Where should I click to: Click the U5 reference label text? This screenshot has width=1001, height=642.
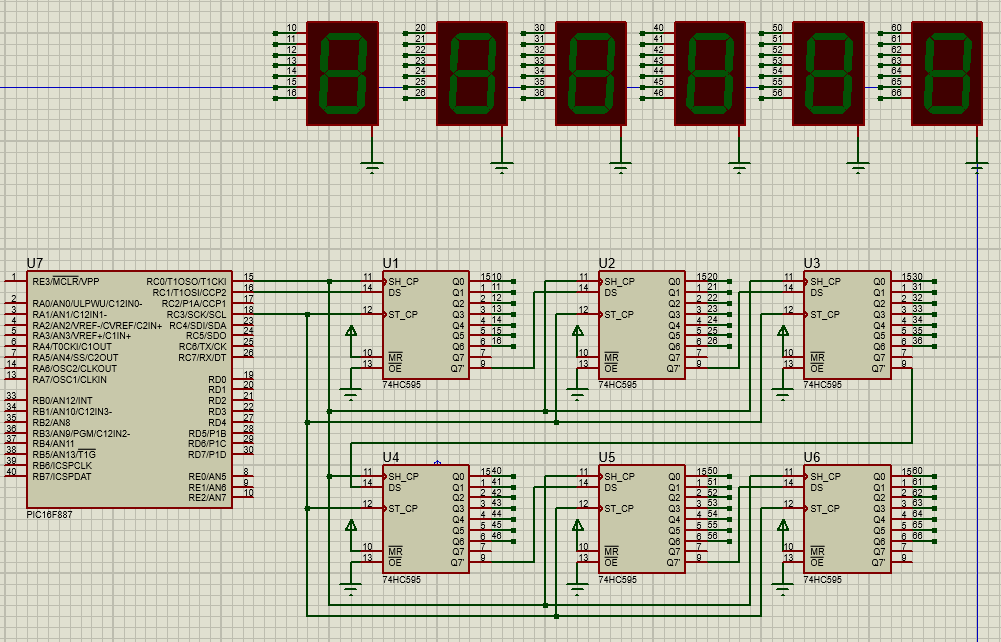[x=607, y=457]
